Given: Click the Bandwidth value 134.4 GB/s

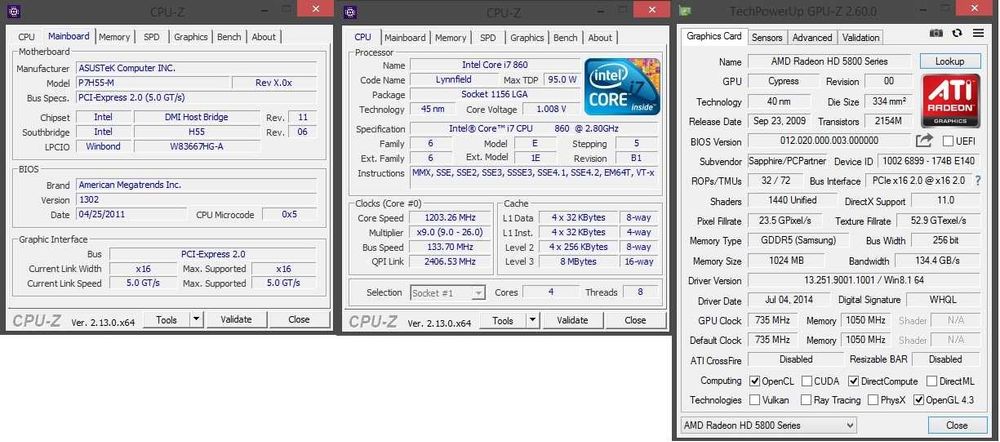Looking at the screenshot, I should coord(936,261).
